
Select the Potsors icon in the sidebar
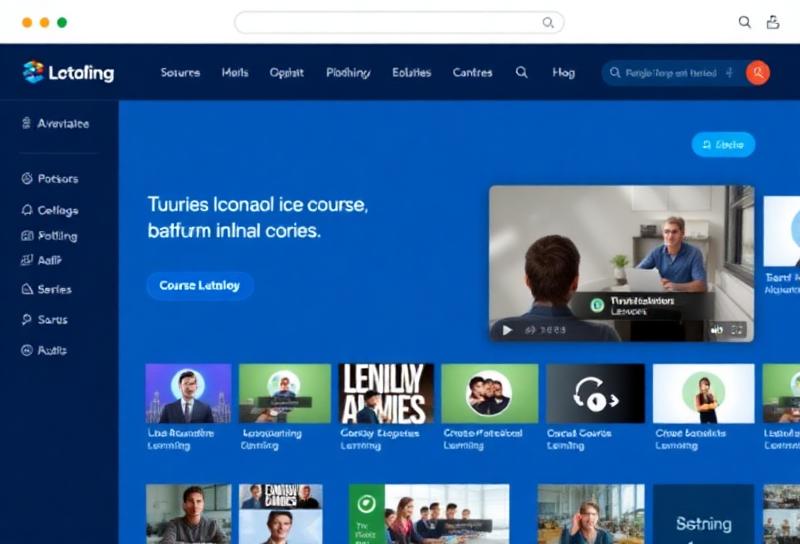28,179
